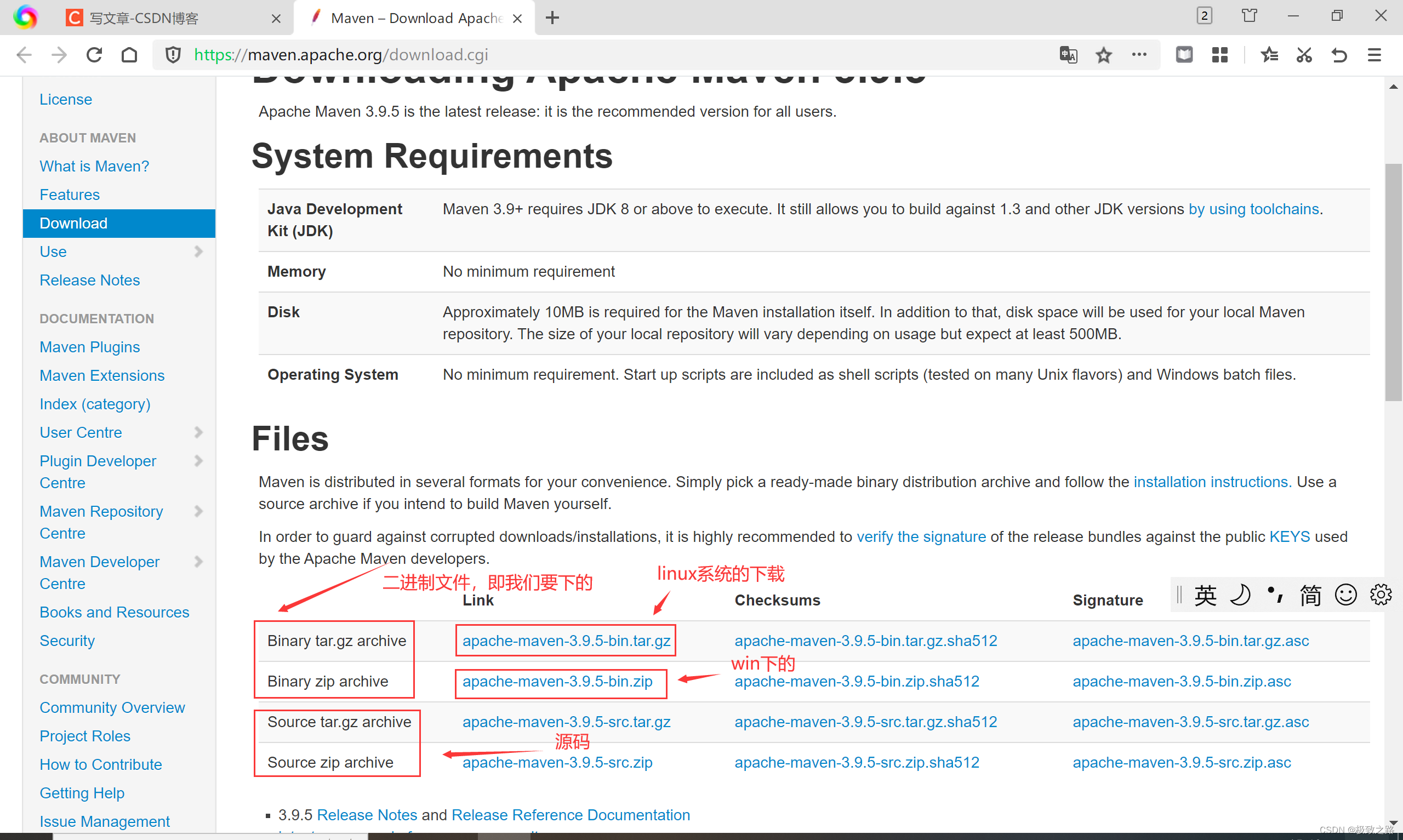Image resolution: width=1403 pixels, height=840 pixels.
Task: Click the scissors screenshot tool icon
Action: point(1304,55)
